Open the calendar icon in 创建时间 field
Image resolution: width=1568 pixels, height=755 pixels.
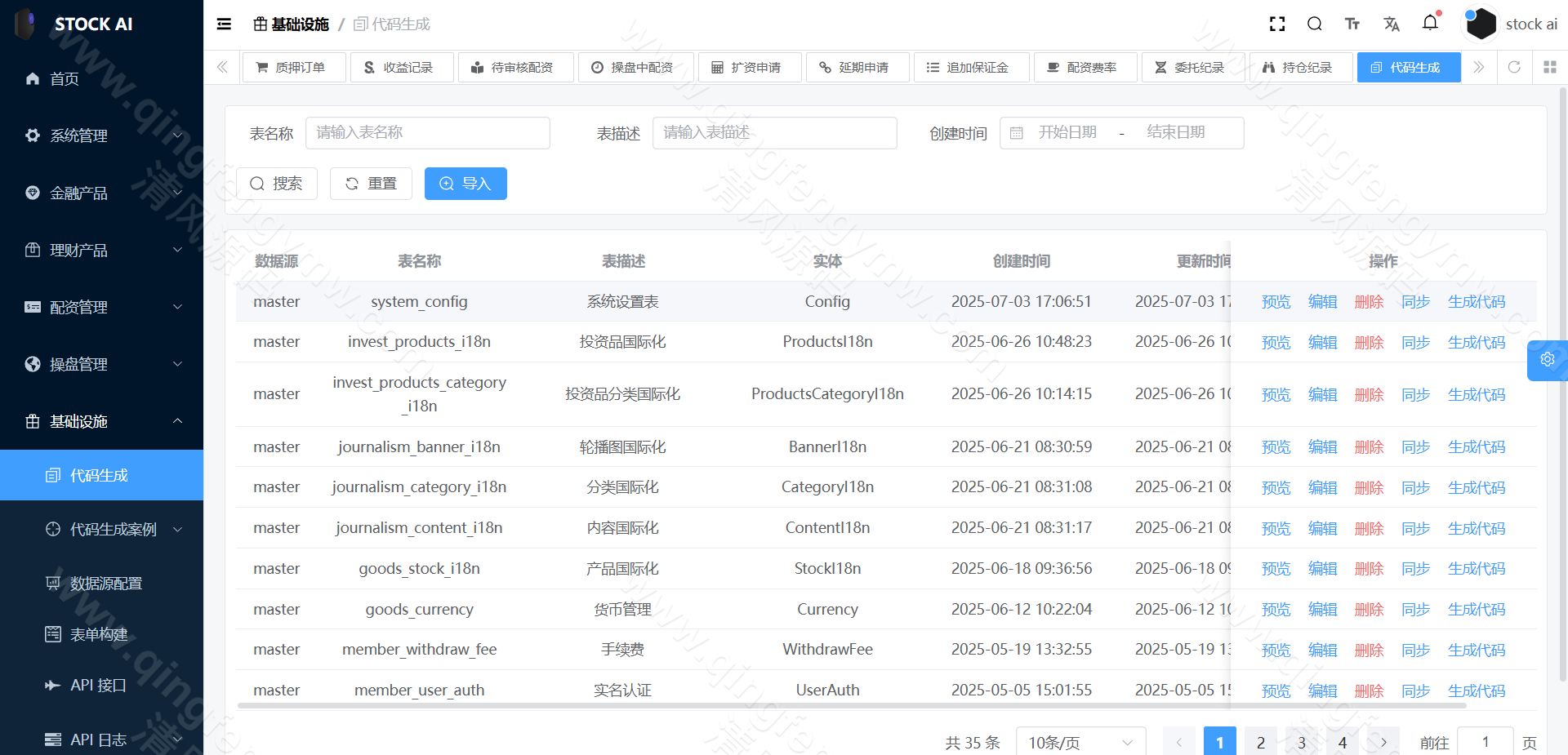click(x=1015, y=132)
